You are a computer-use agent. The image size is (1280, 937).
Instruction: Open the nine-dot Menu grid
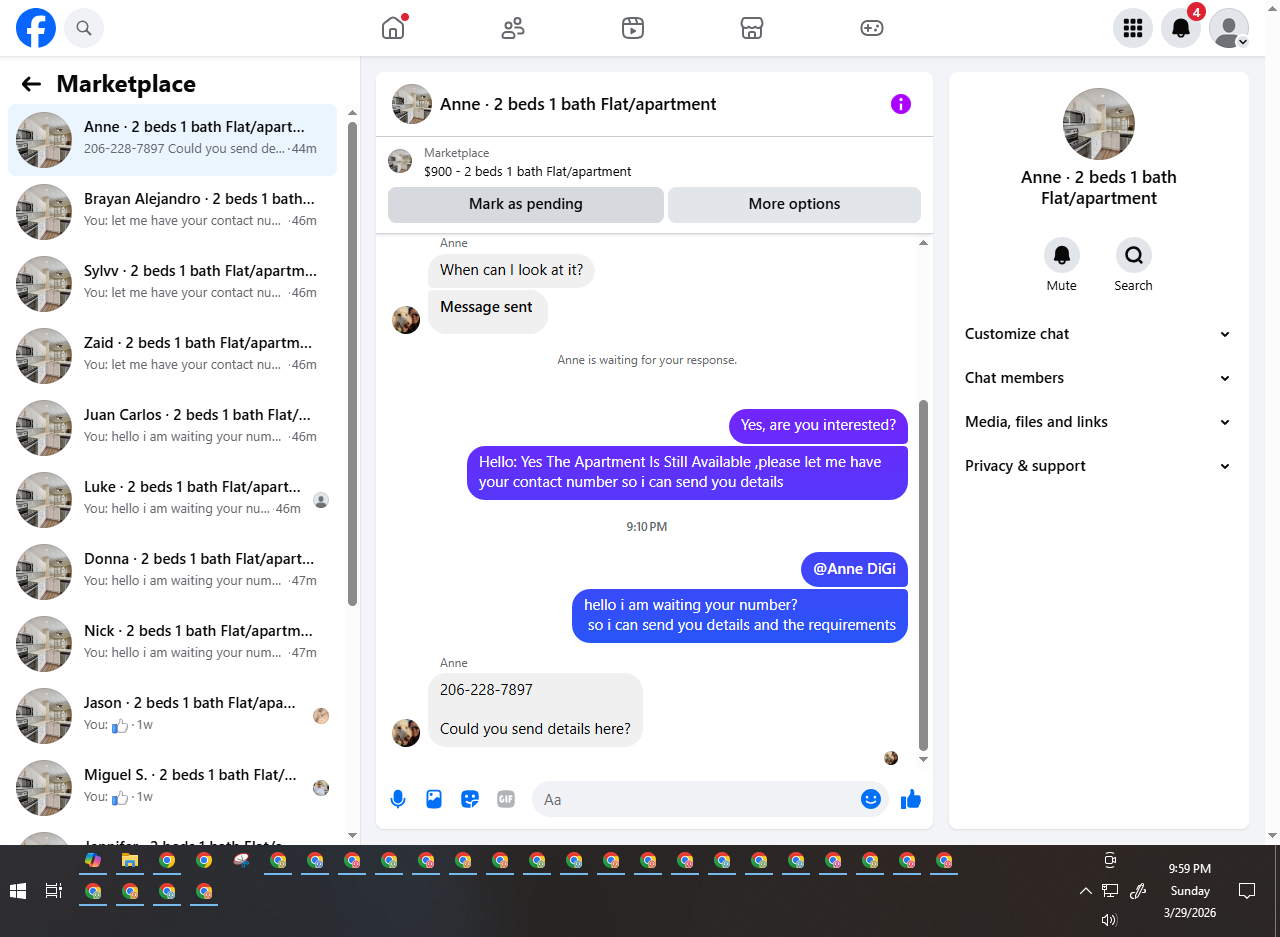click(1133, 28)
